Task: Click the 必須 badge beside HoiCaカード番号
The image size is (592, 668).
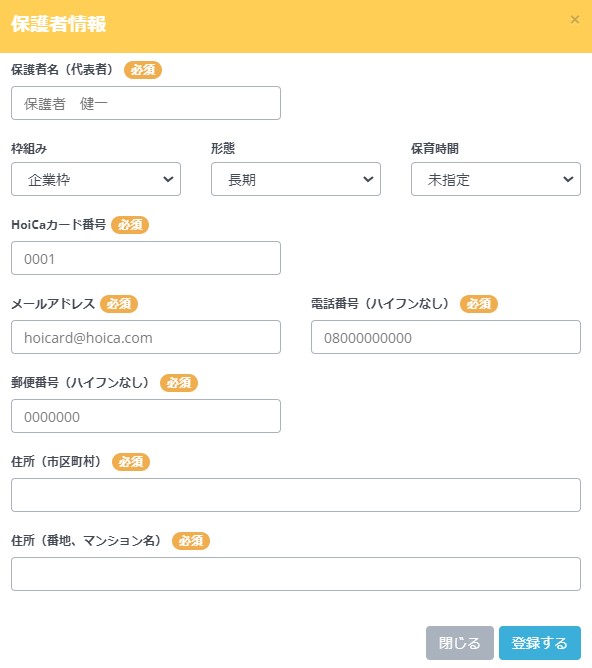Action: point(130,225)
